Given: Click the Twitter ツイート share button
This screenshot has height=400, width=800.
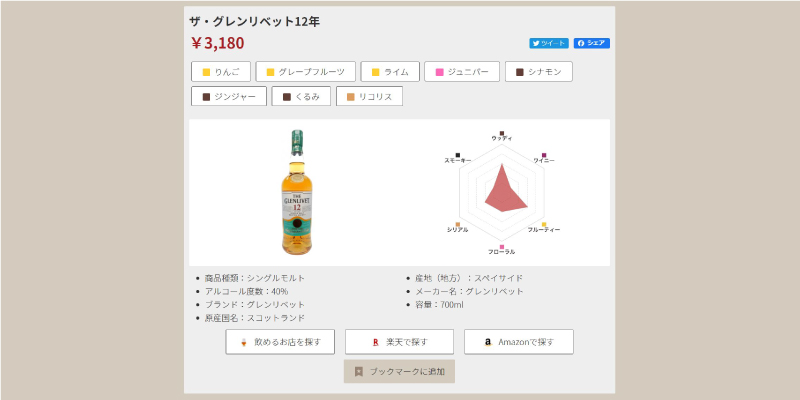Looking at the screenshot, I should [548, 43].
